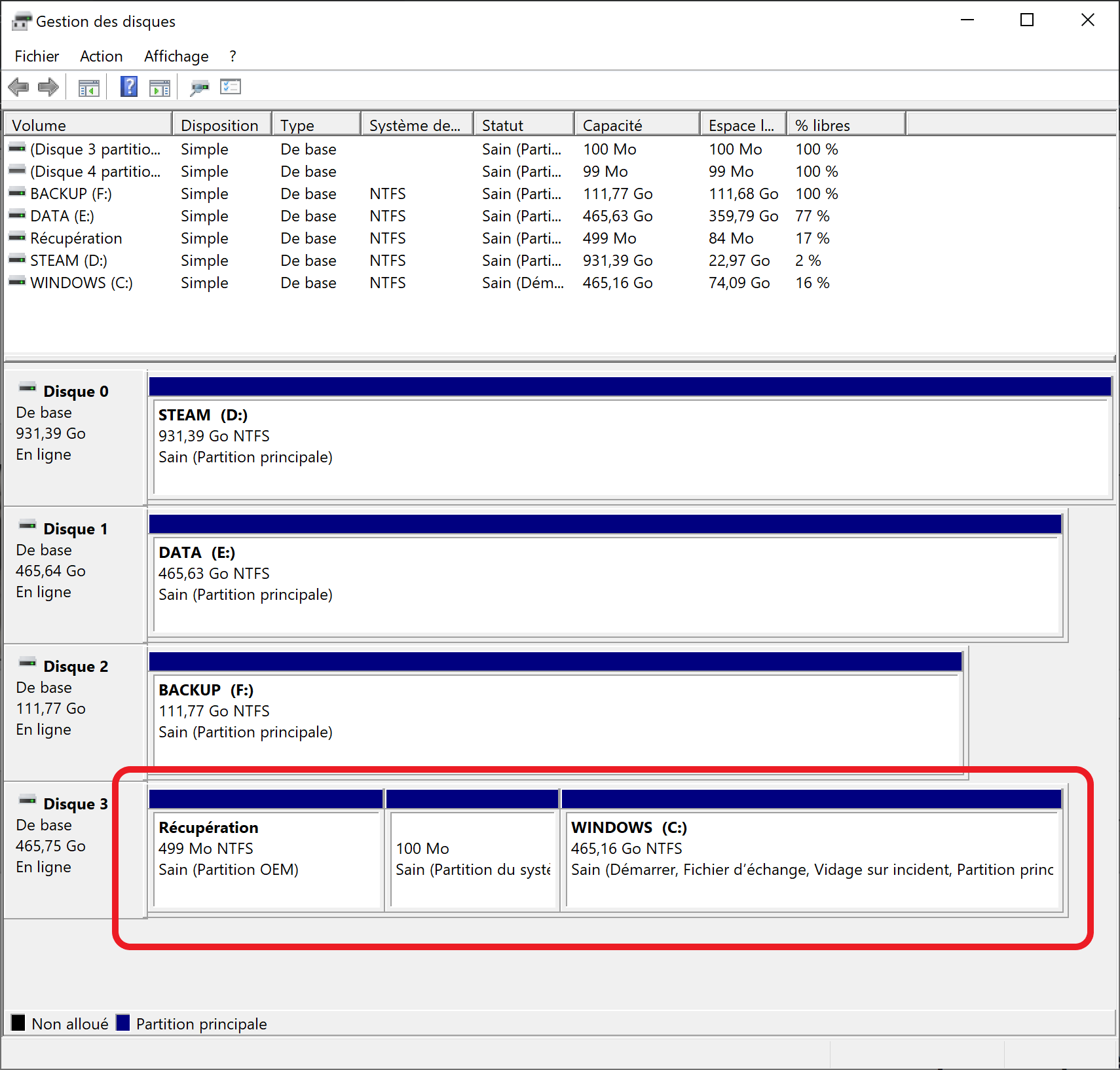Viewport: 1120px width, 1070px height.
Task: Click the Disque 0 drive icon
Action: (x=28, y=388)
